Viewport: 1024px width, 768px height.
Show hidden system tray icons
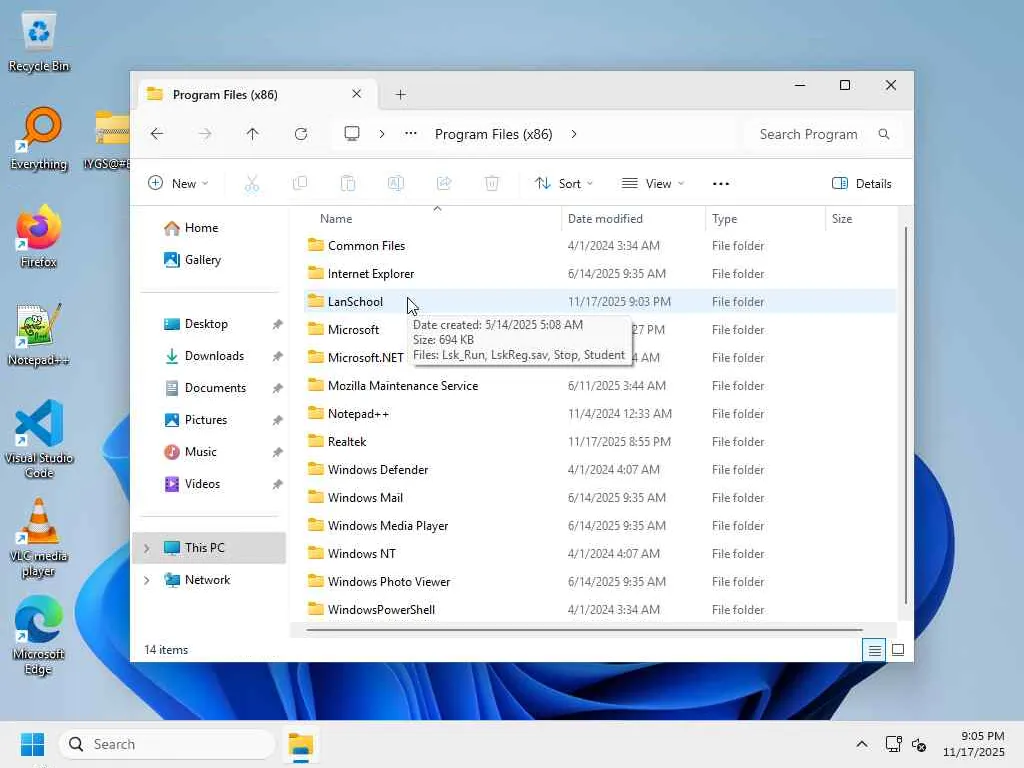(x=861, y=744)
